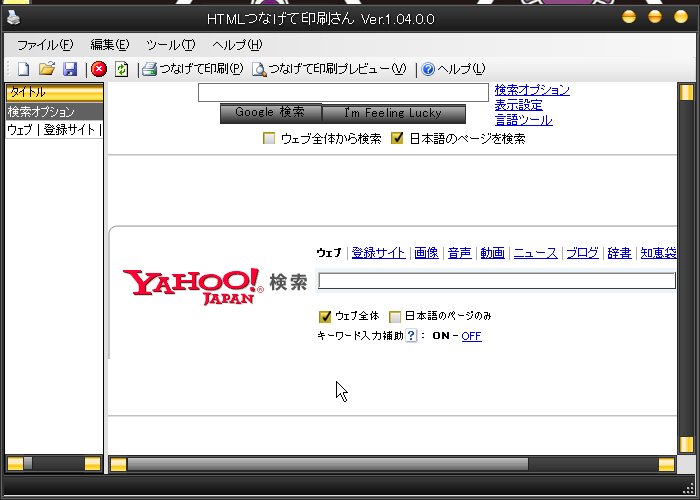Open the 表示設定 link
This screenshot has height=500, width=700.
click(x=519, y=105)
